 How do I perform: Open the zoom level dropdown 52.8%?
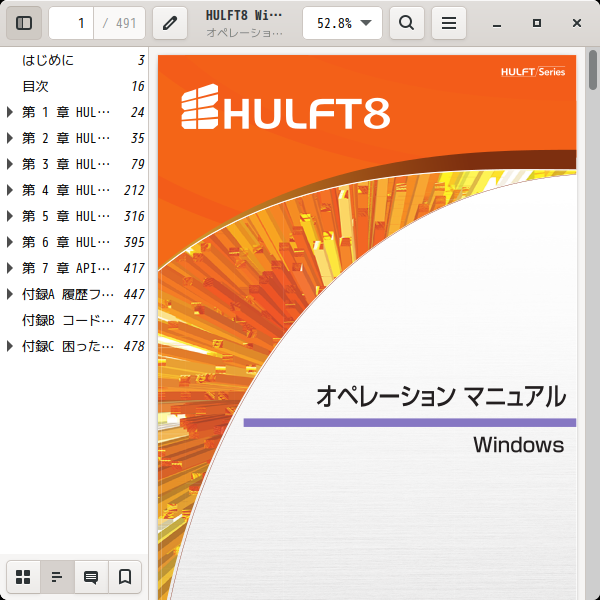(342, 23)
